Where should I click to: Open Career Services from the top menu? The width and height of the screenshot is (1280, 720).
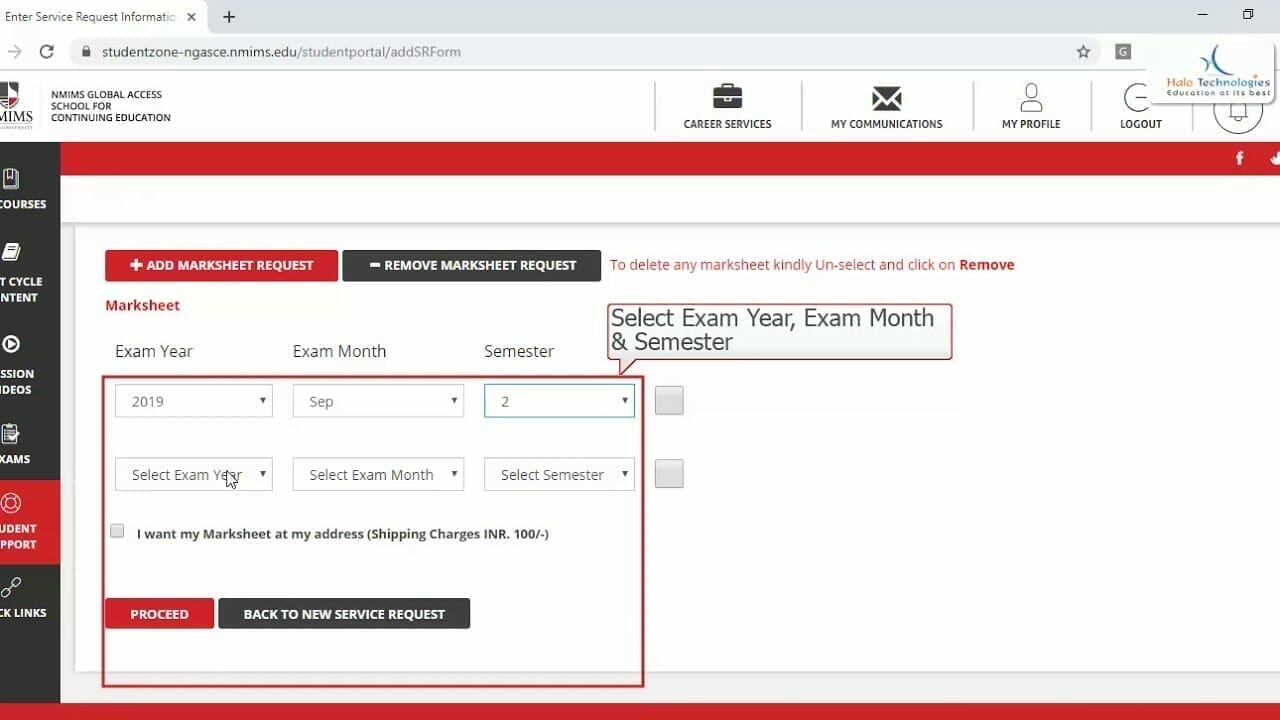tap(727, 106)
